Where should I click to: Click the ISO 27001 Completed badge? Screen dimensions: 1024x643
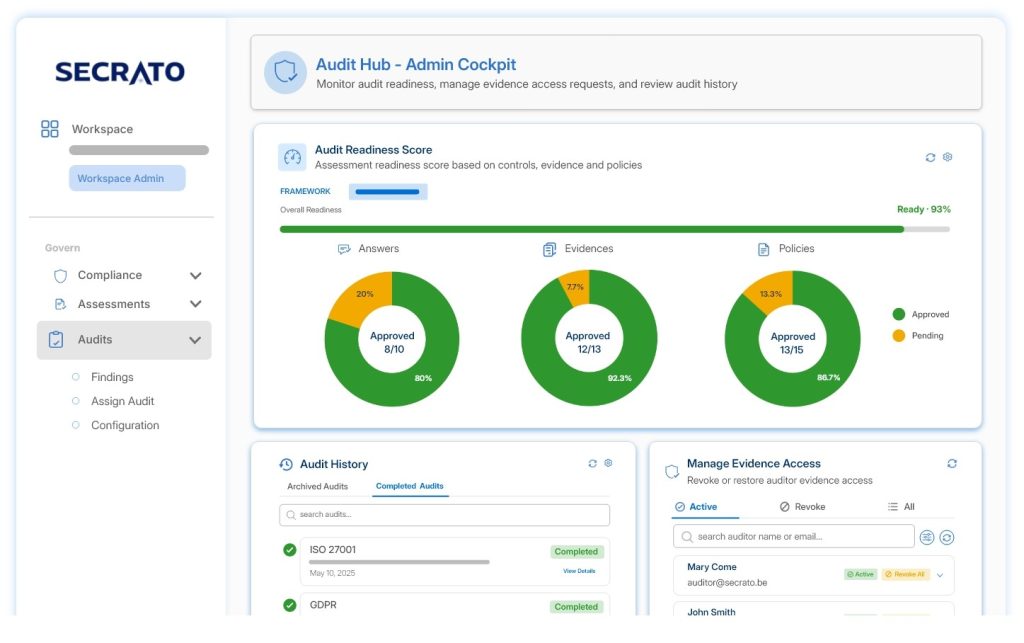576,552
